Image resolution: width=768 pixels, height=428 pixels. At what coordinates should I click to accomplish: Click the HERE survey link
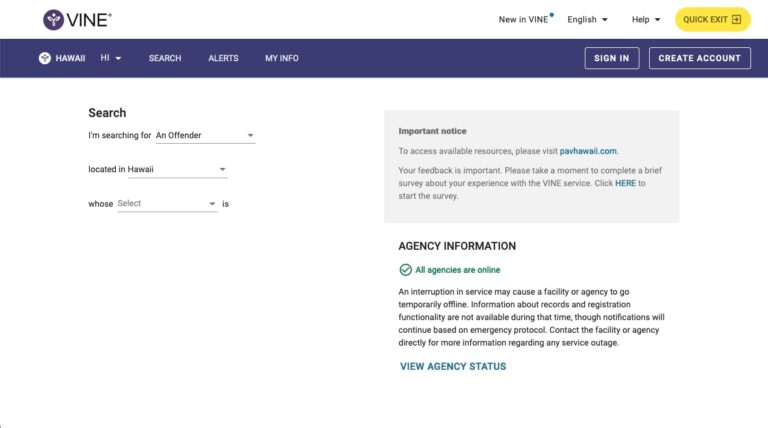pos(625,183)
